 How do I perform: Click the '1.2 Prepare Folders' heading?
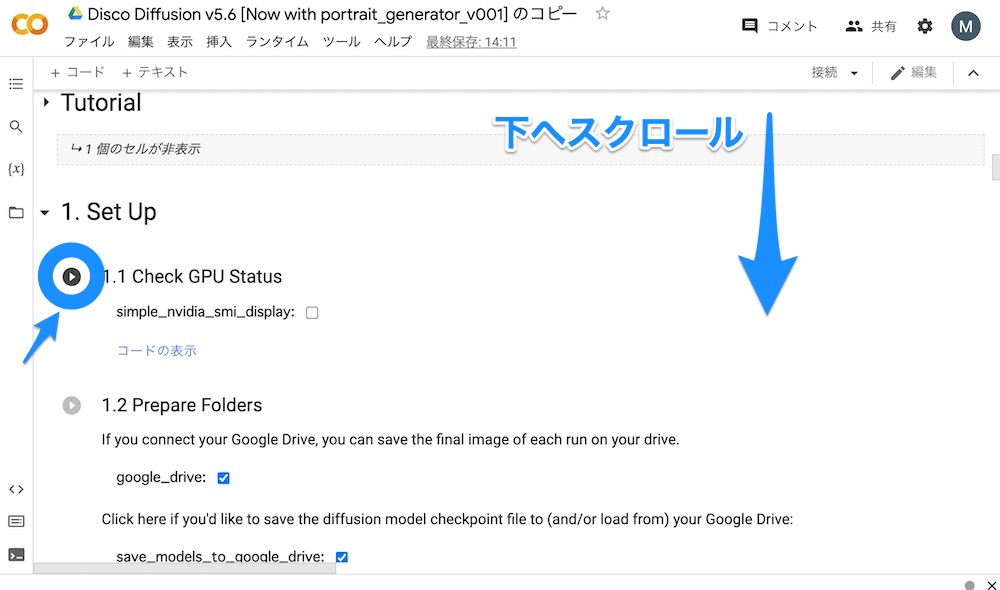coord(182,406)
